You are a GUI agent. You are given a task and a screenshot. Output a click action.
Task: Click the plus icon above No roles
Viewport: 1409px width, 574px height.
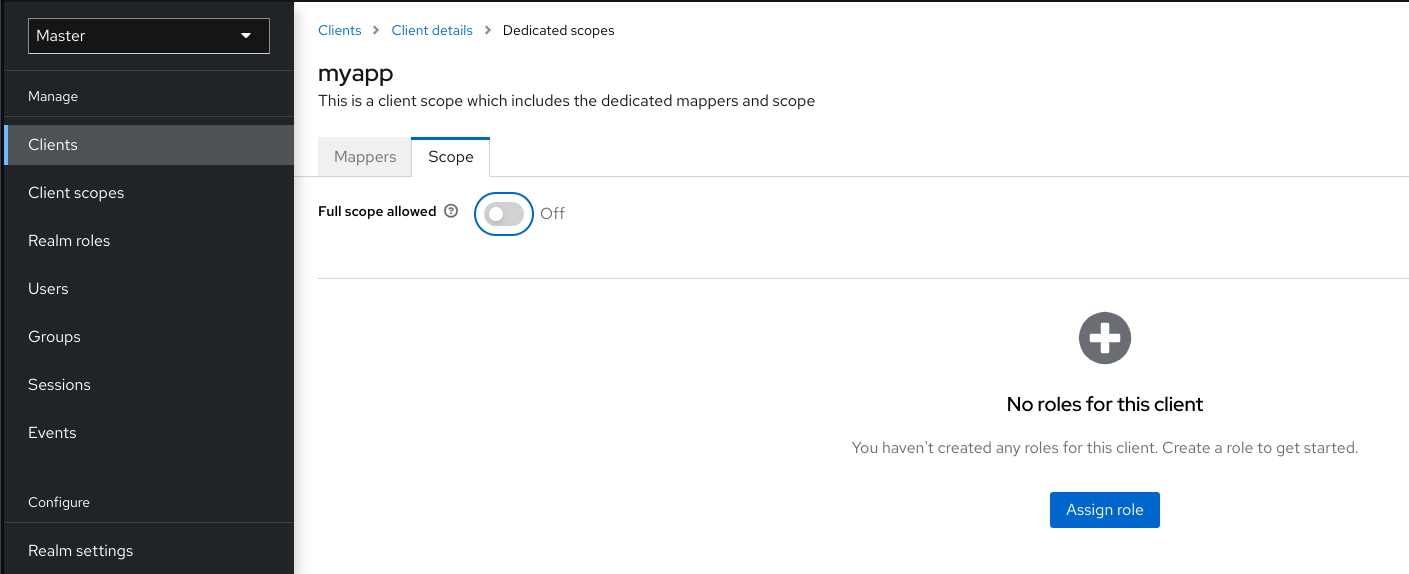(1104, 338)
